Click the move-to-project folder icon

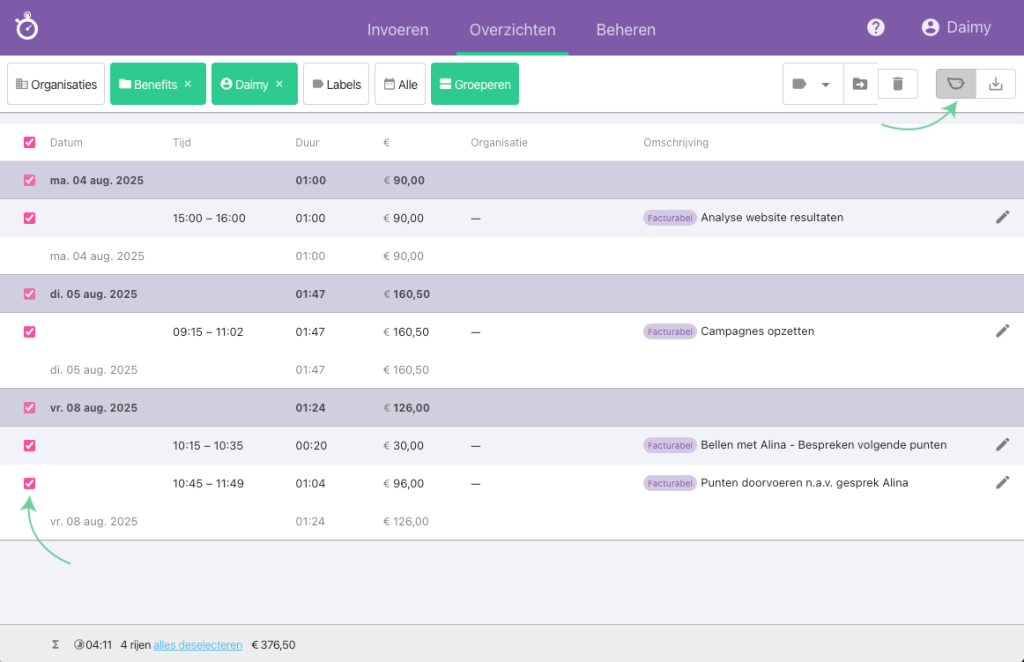tap(860, 84)
